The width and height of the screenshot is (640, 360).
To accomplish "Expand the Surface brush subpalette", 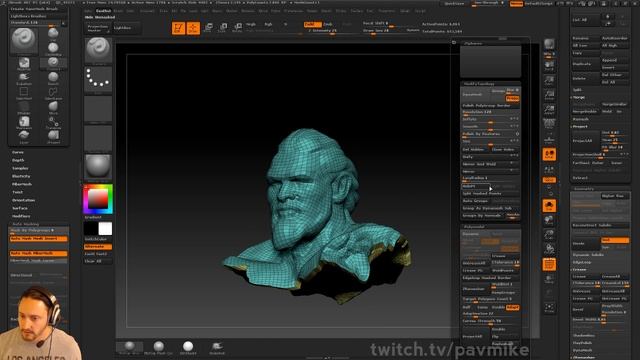I will click(20, 208).
